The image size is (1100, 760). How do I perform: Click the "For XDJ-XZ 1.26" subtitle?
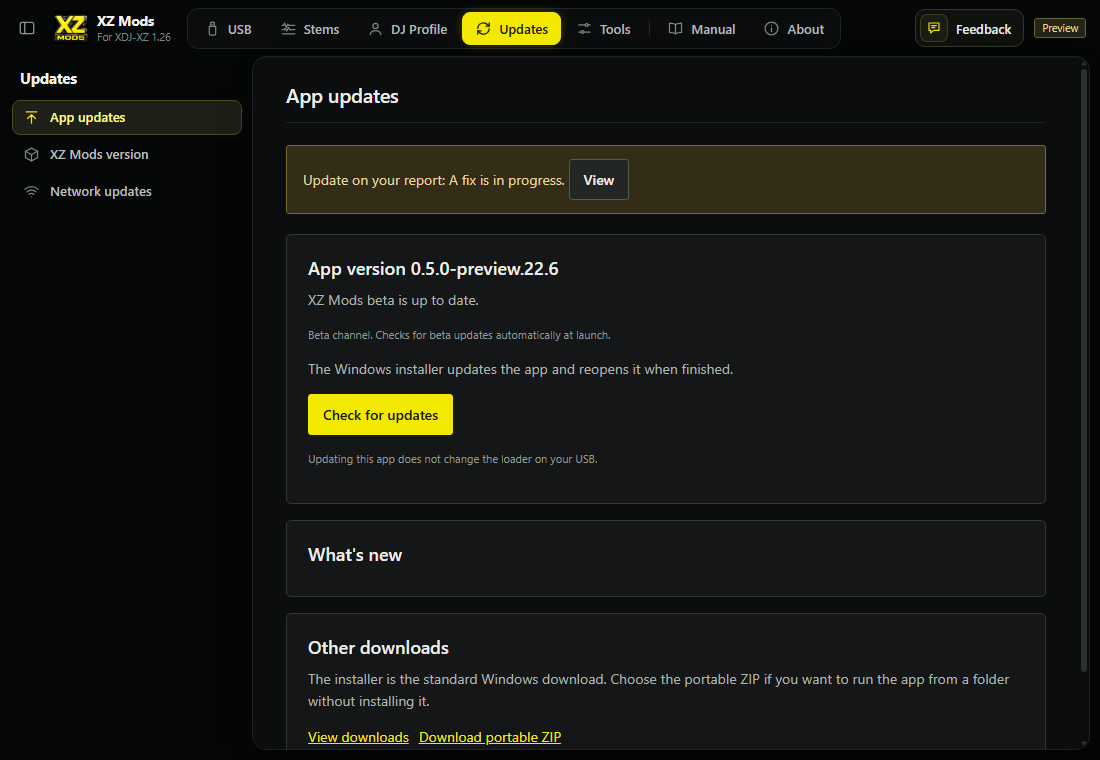[x=134, y=37]
